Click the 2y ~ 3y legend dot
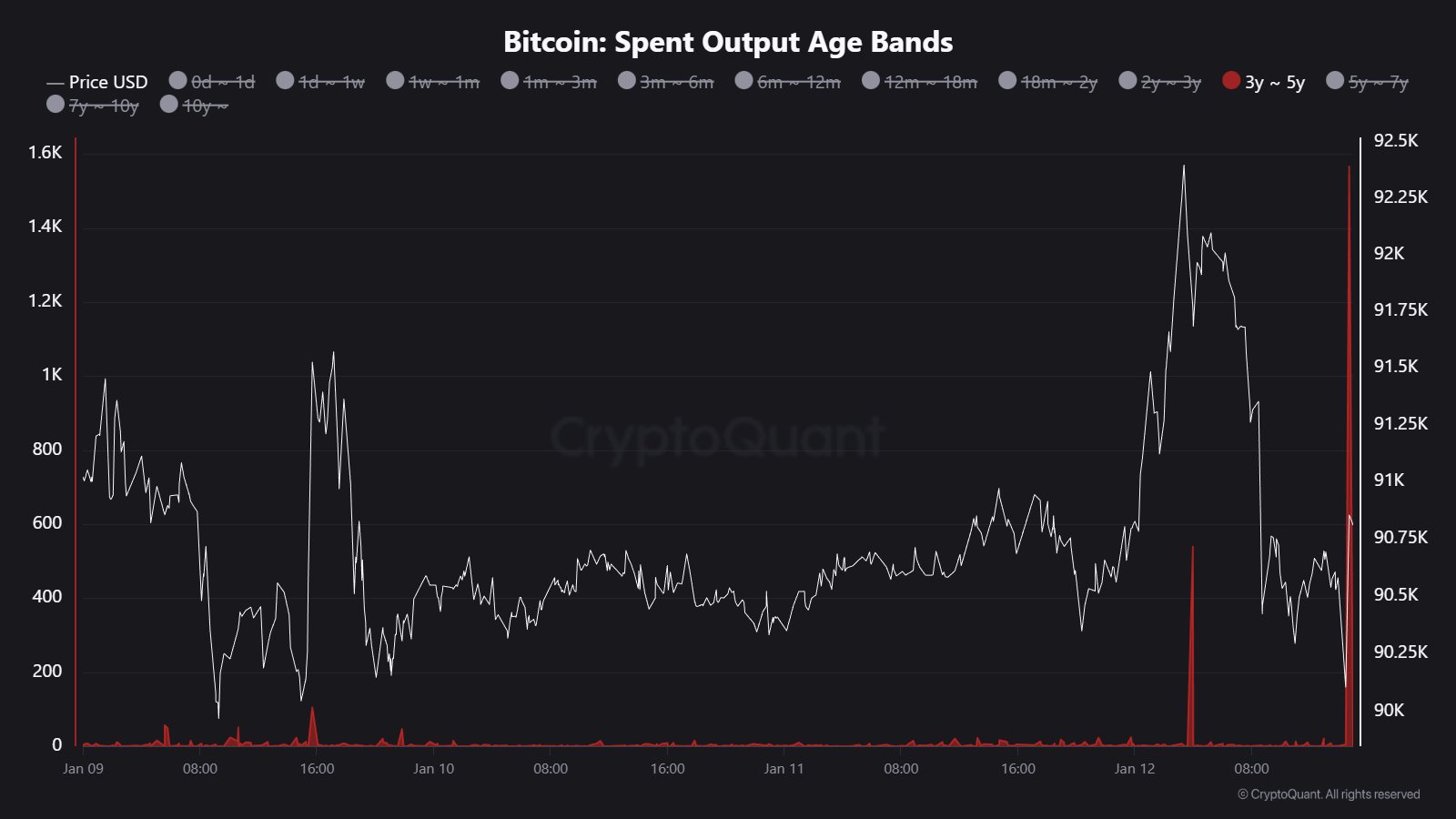Screen dimensions: 1456x819 point(1127,81)
